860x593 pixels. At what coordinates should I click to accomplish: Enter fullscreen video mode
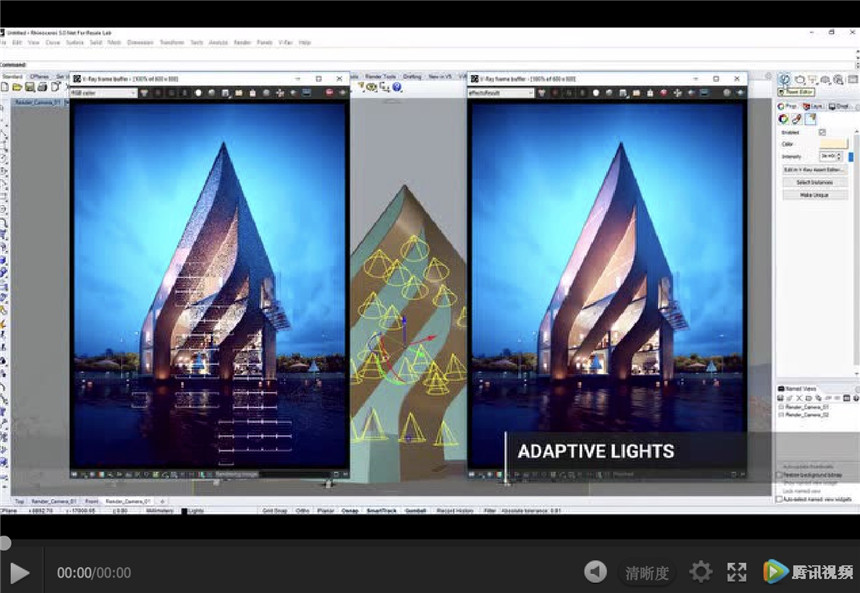[737, 572]
